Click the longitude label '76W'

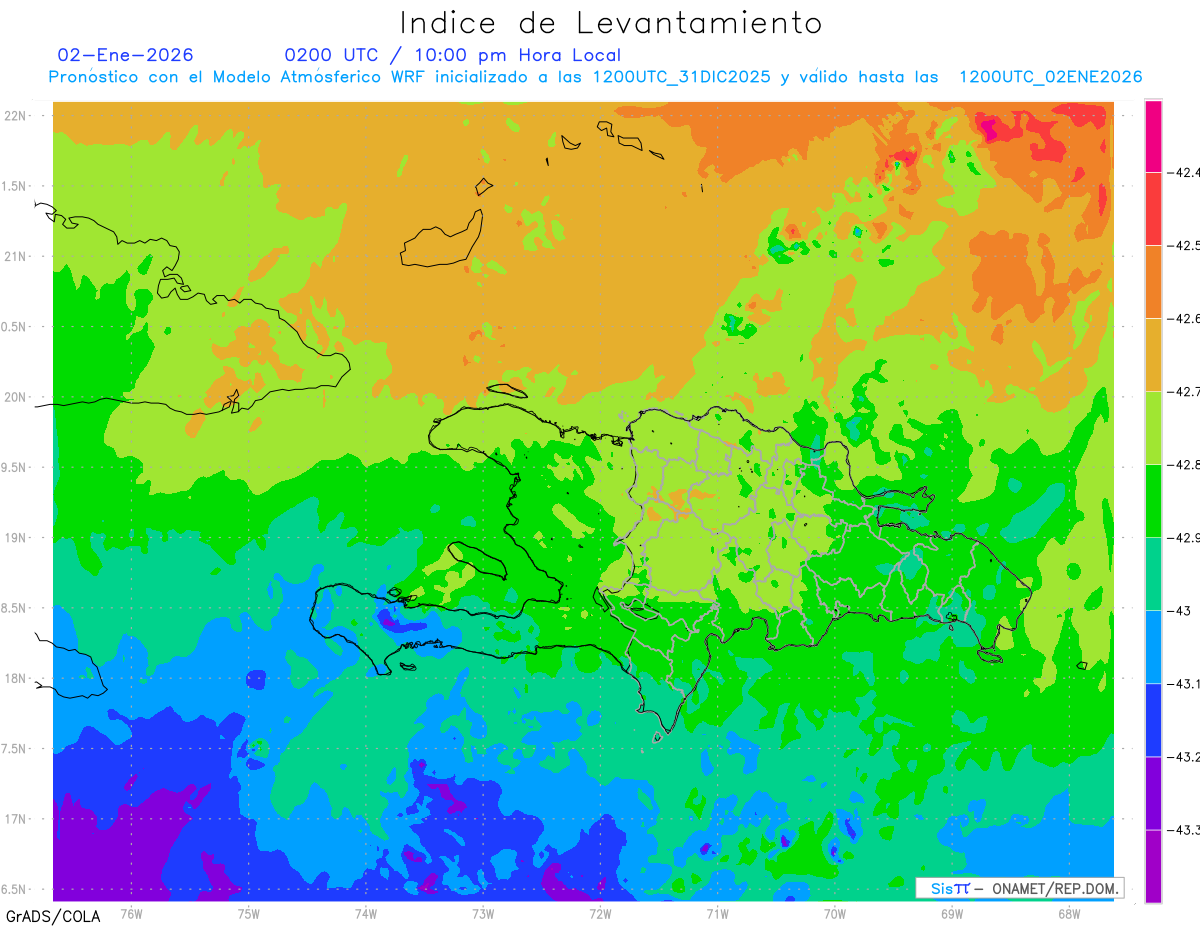[x=131, y=914]
